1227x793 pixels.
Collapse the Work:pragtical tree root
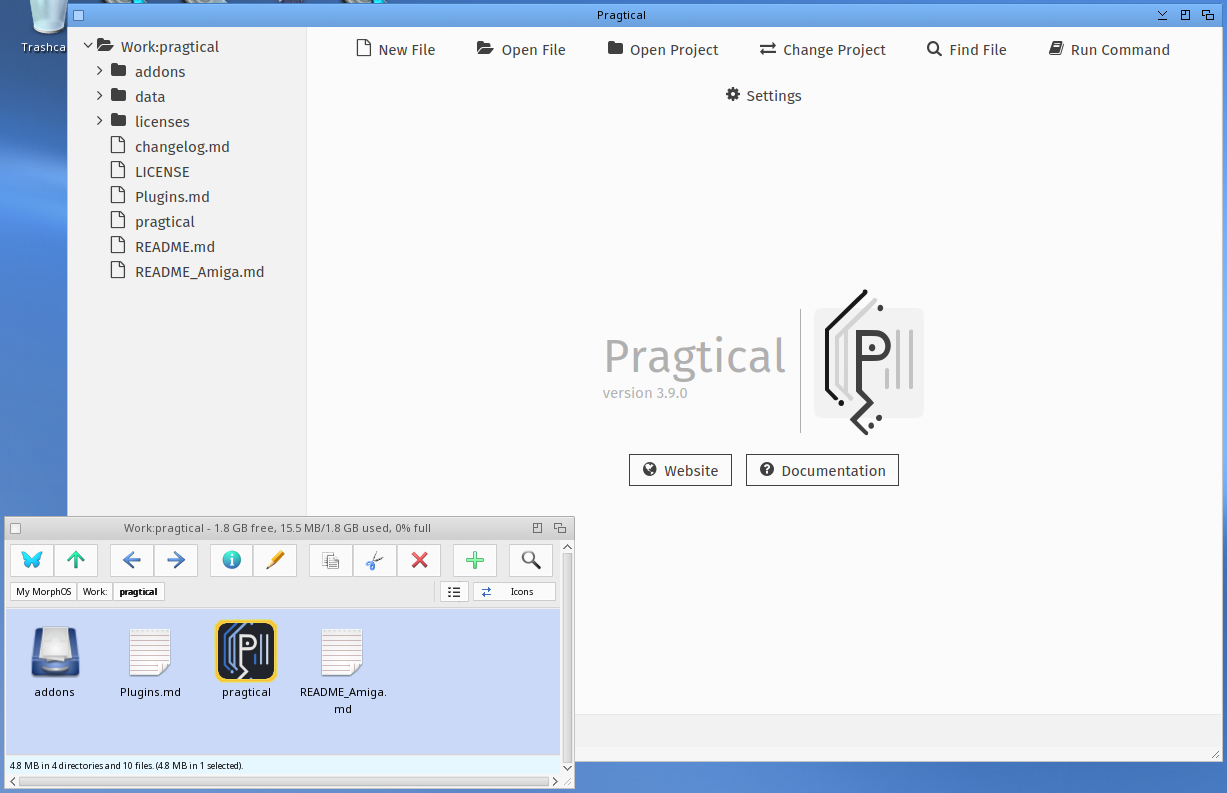(88, 46)
